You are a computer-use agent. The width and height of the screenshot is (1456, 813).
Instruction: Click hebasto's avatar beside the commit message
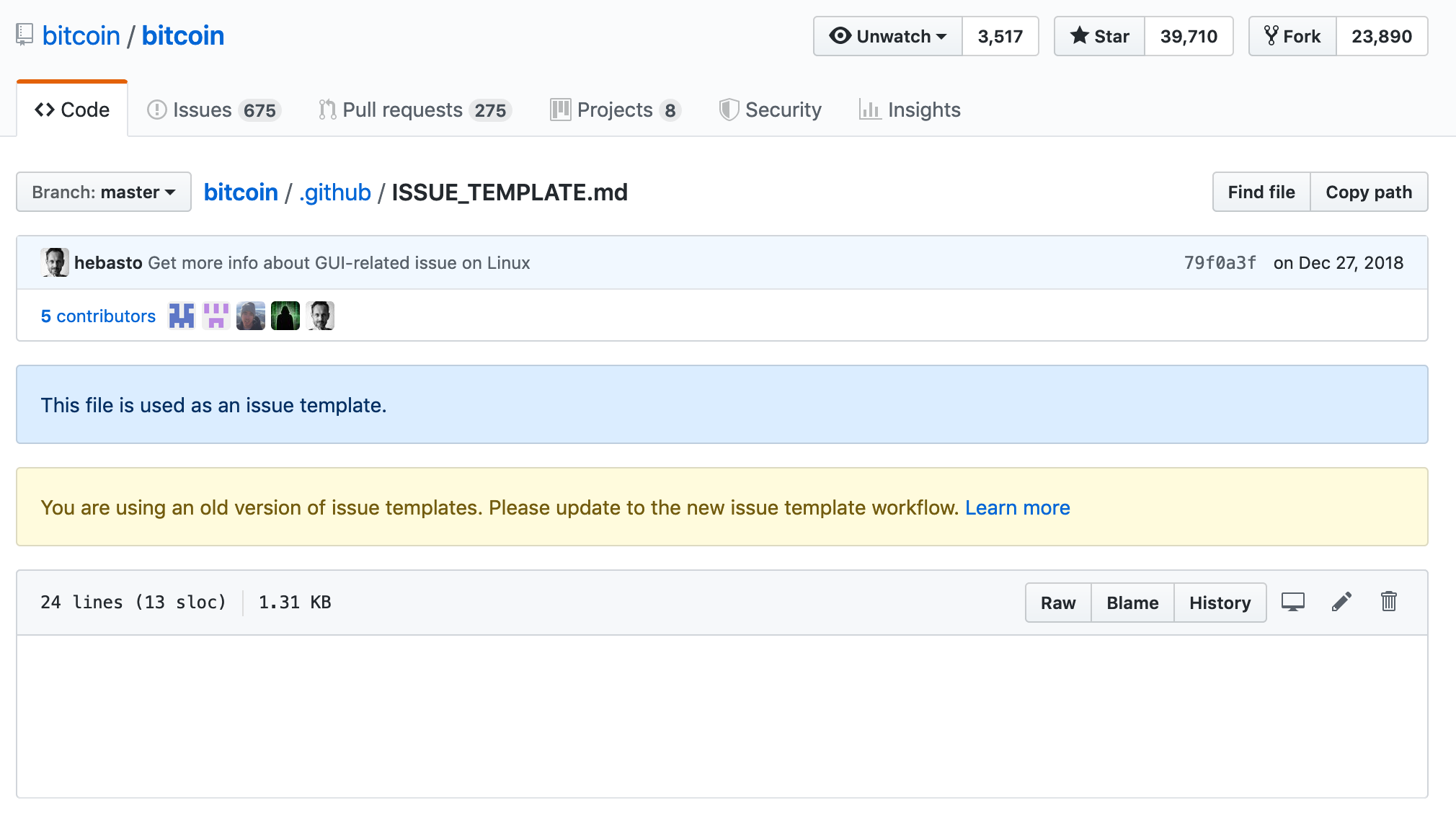click(55, 262)
